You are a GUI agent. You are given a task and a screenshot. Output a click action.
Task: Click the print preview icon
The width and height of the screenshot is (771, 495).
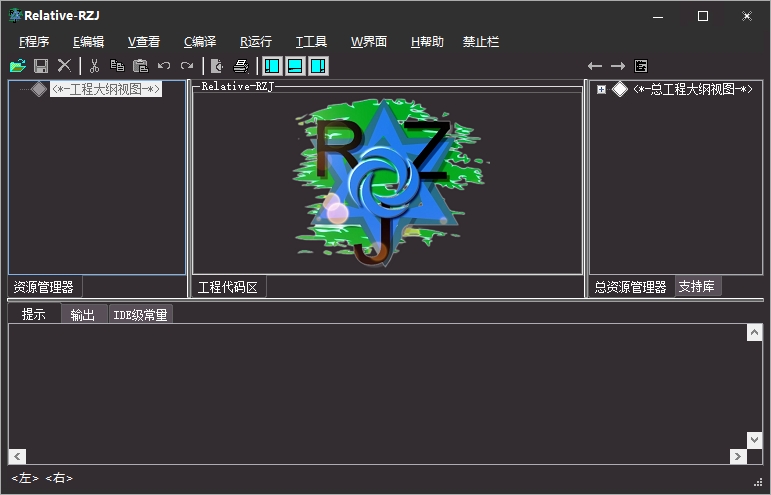tap(216, 66)
